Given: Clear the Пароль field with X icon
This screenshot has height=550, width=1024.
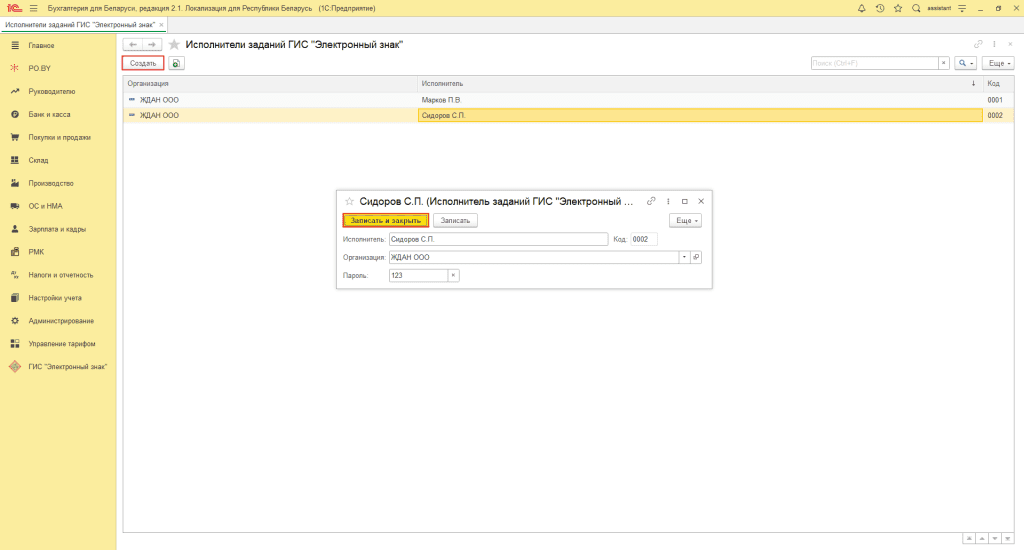Looking at the screenshot, I should coord(453,275).
